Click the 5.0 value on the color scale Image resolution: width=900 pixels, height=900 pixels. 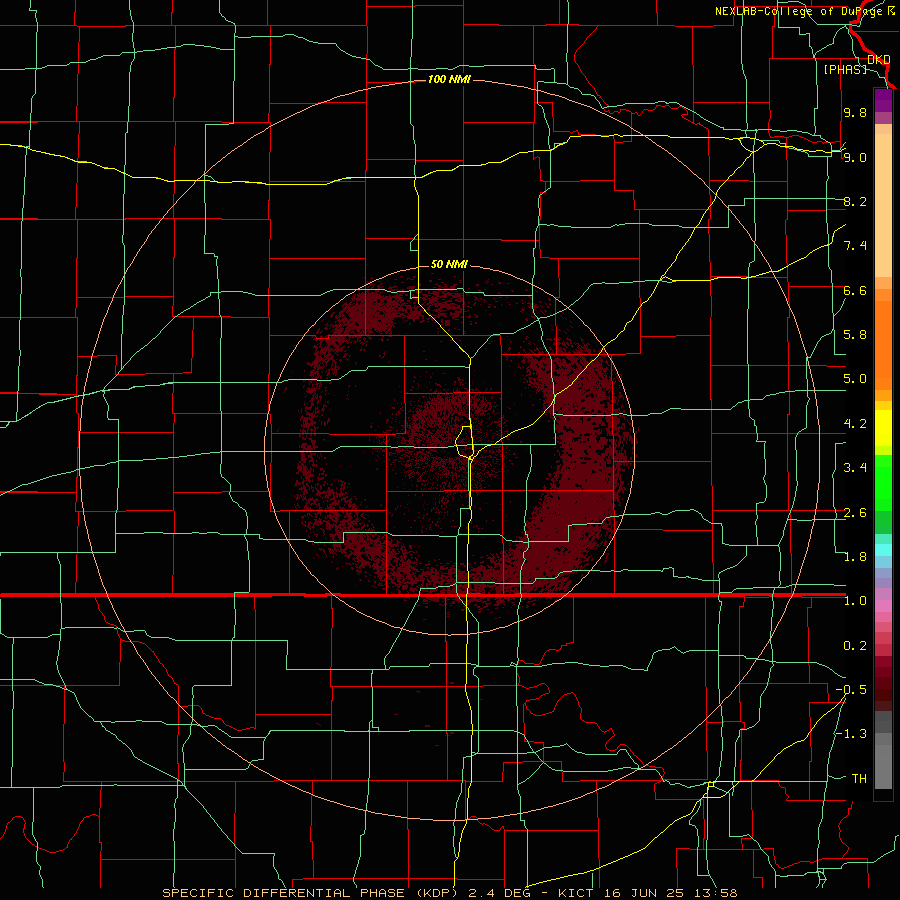[x=855, y=379]
